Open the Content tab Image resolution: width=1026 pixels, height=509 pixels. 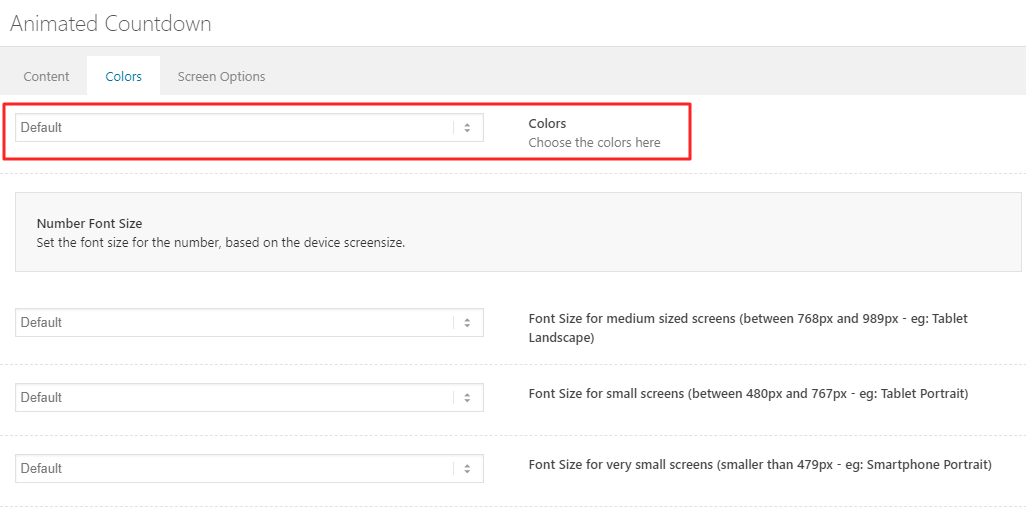click(x=46, y=76)
